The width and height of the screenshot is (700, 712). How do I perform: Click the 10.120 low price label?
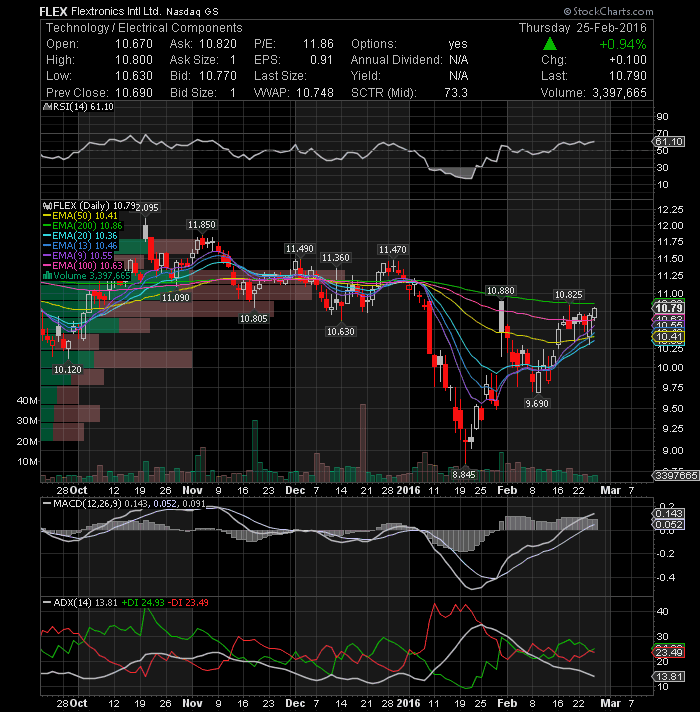68,370
